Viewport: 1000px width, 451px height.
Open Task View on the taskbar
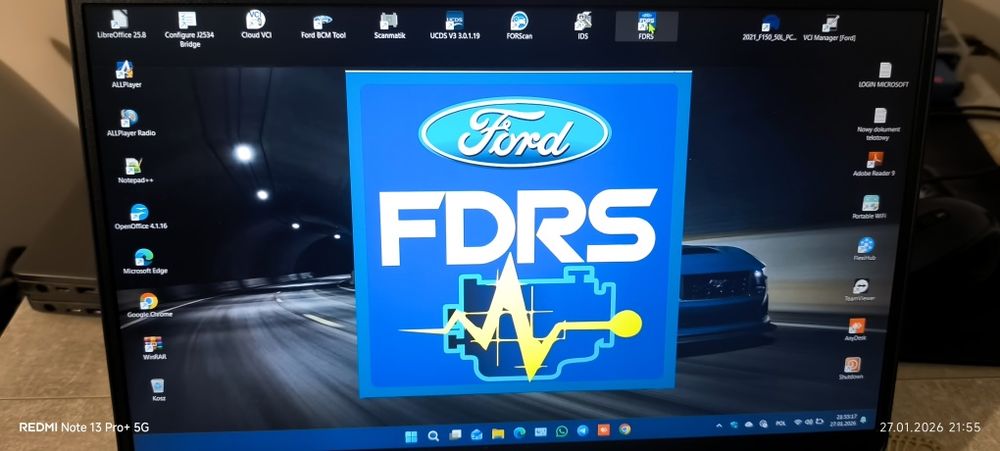tap(455, 435)
